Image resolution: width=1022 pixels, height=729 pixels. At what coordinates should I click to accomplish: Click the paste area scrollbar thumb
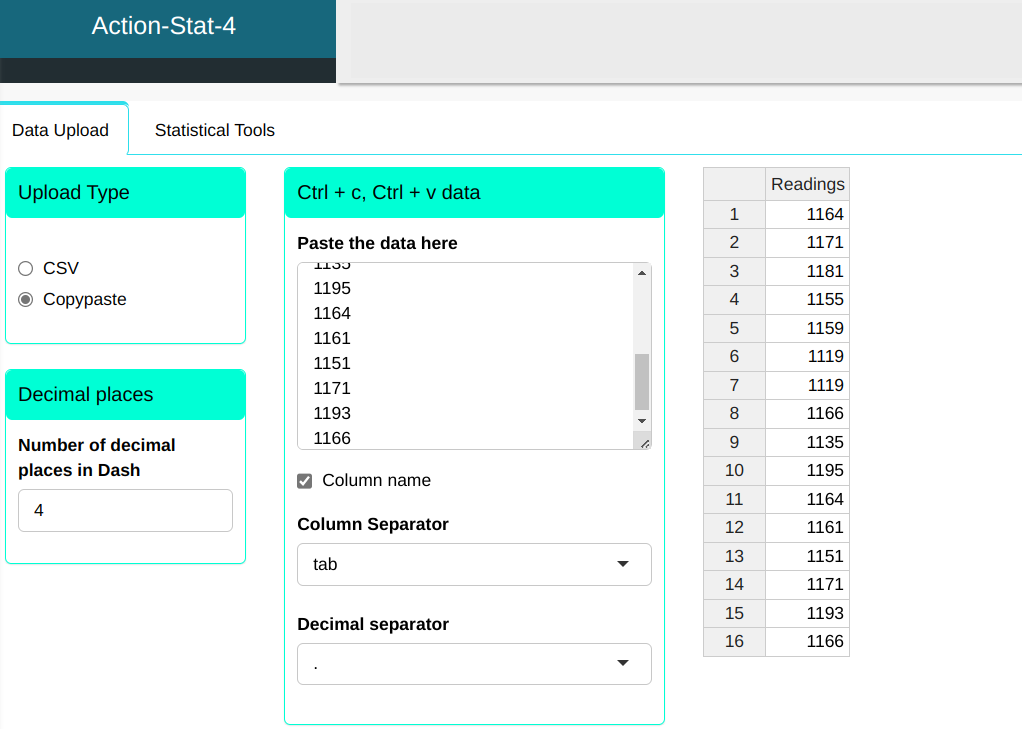click(642, 381)
